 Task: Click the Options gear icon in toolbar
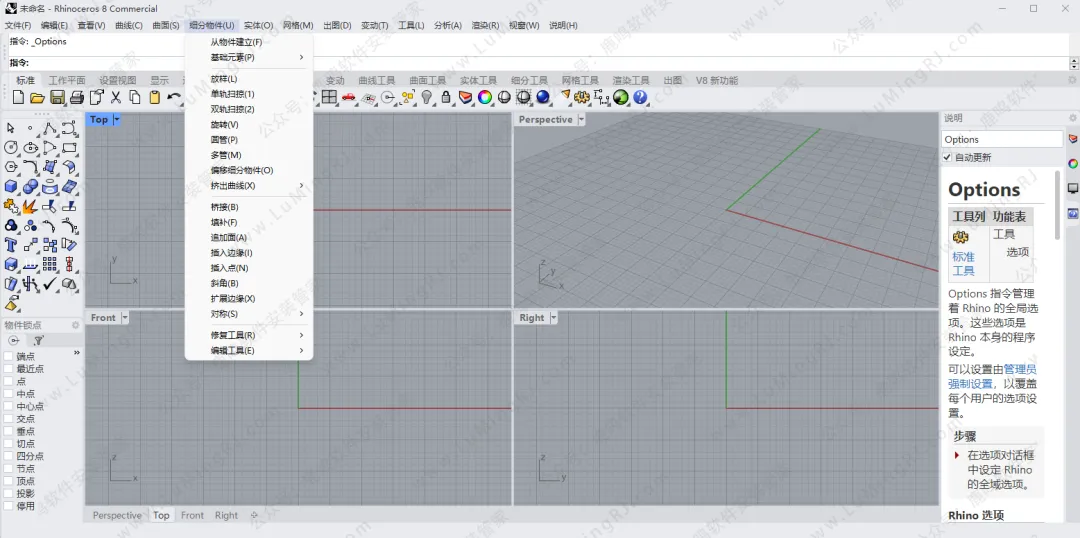click(582, 97)
